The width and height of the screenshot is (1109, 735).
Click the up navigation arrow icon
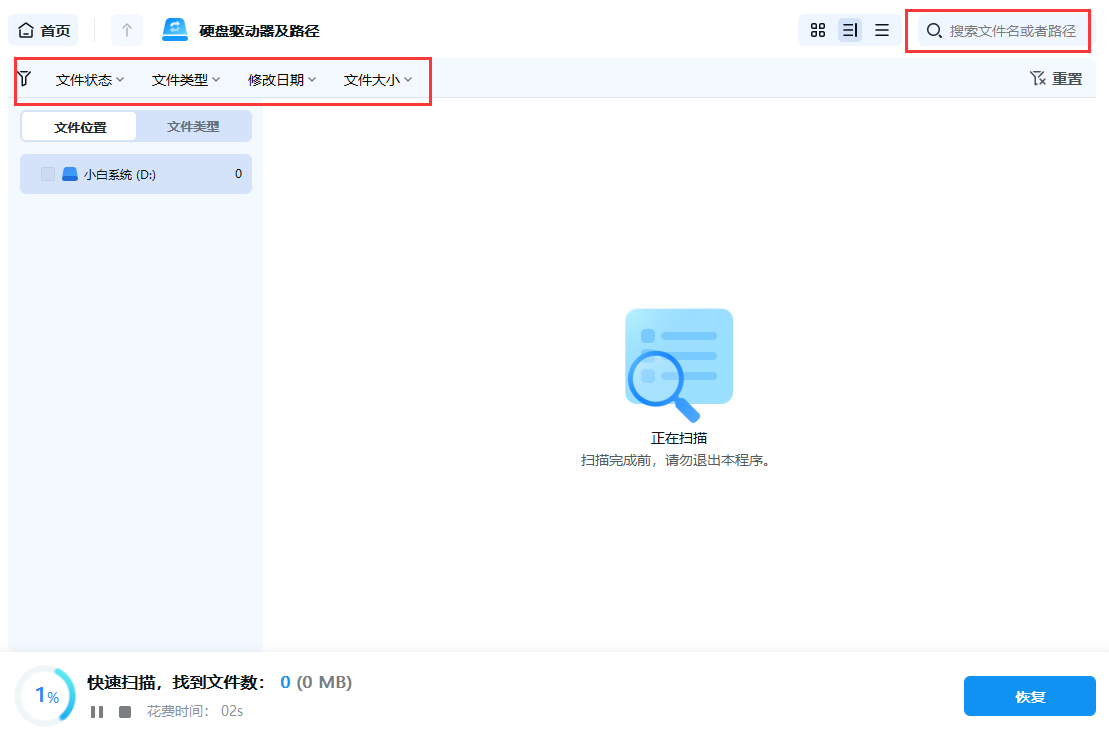[x=126, y=29]
